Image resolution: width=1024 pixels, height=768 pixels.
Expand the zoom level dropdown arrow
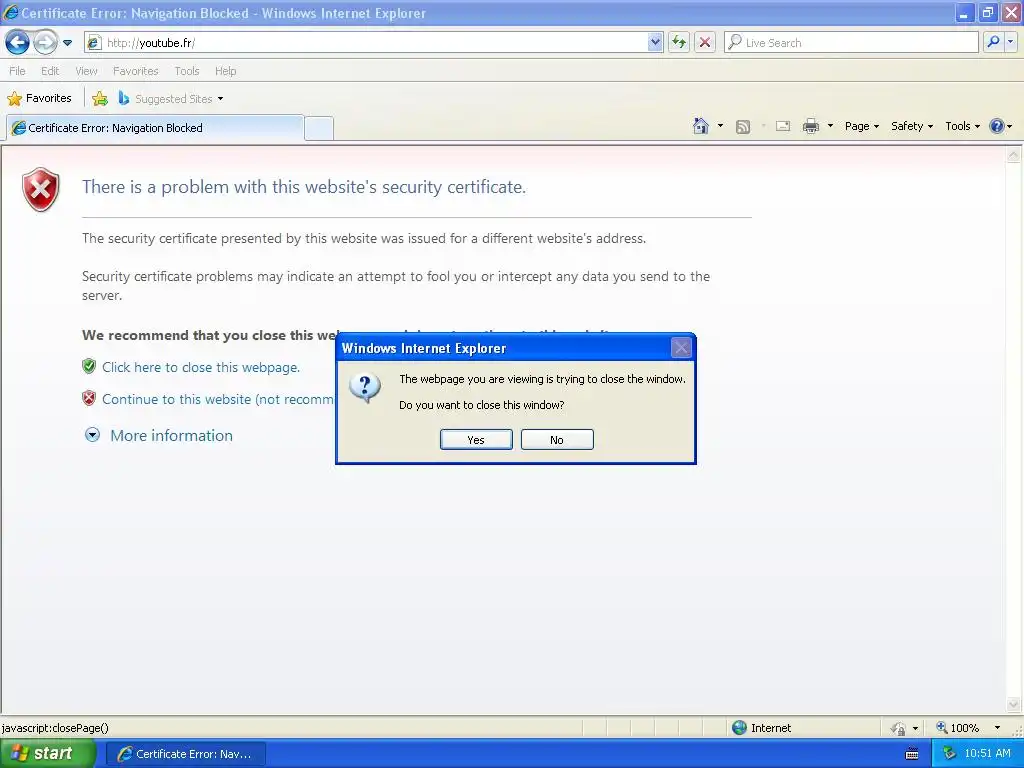997,728
